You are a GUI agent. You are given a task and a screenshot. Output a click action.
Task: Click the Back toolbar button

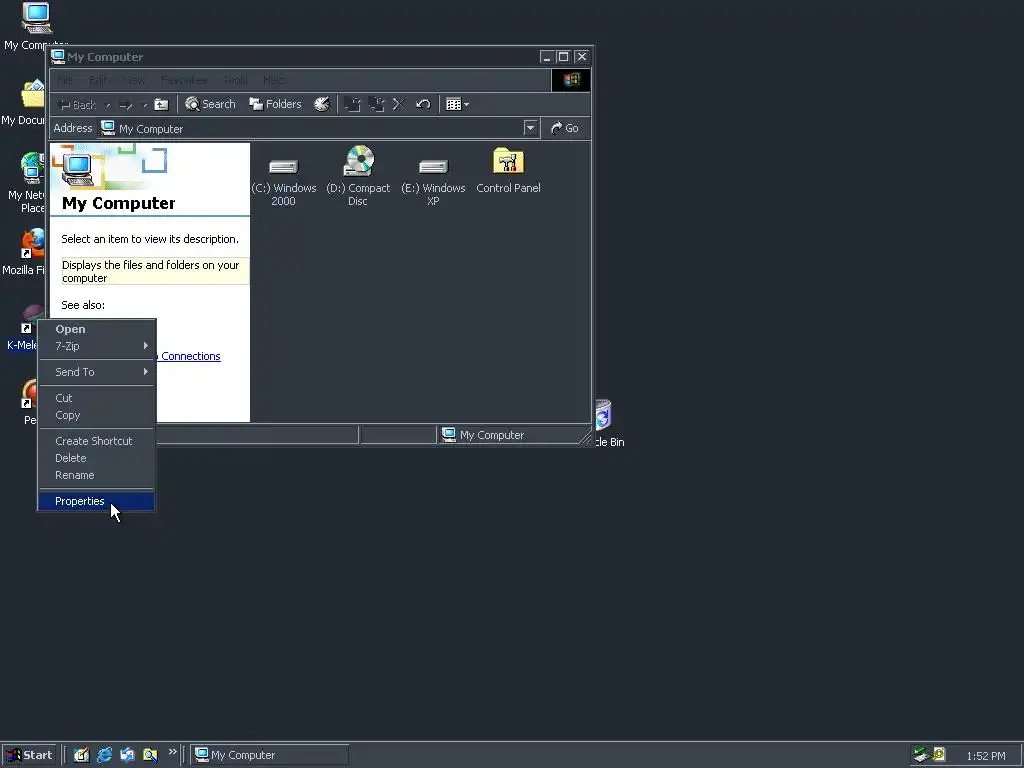click(x=77, y=104)
